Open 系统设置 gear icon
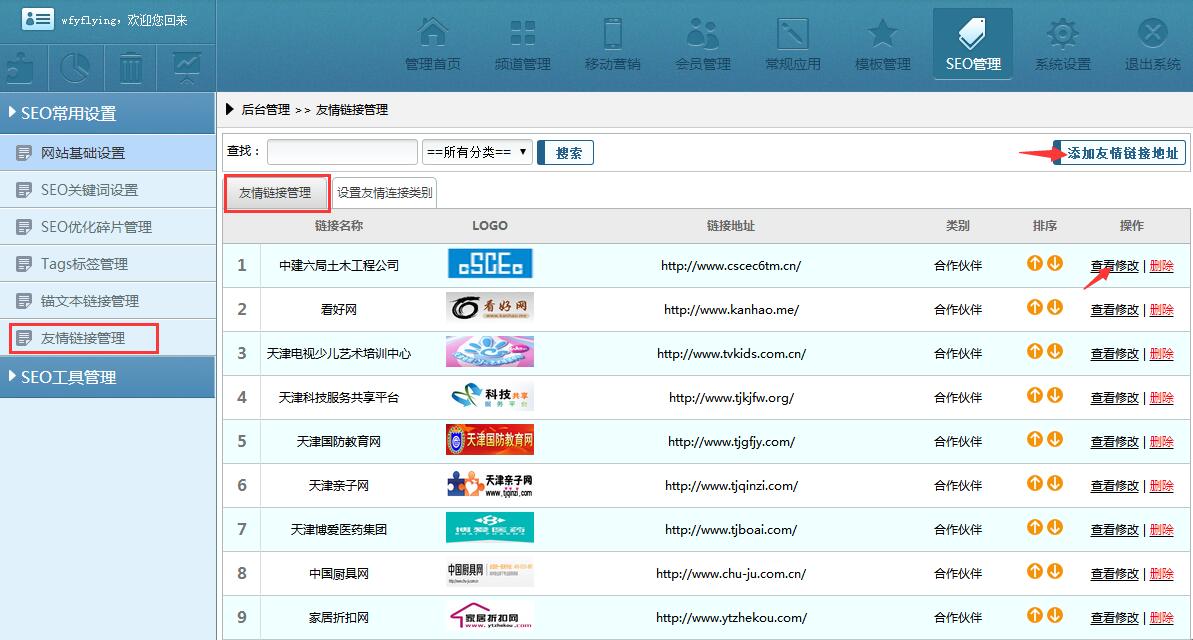 point(1062,36)
